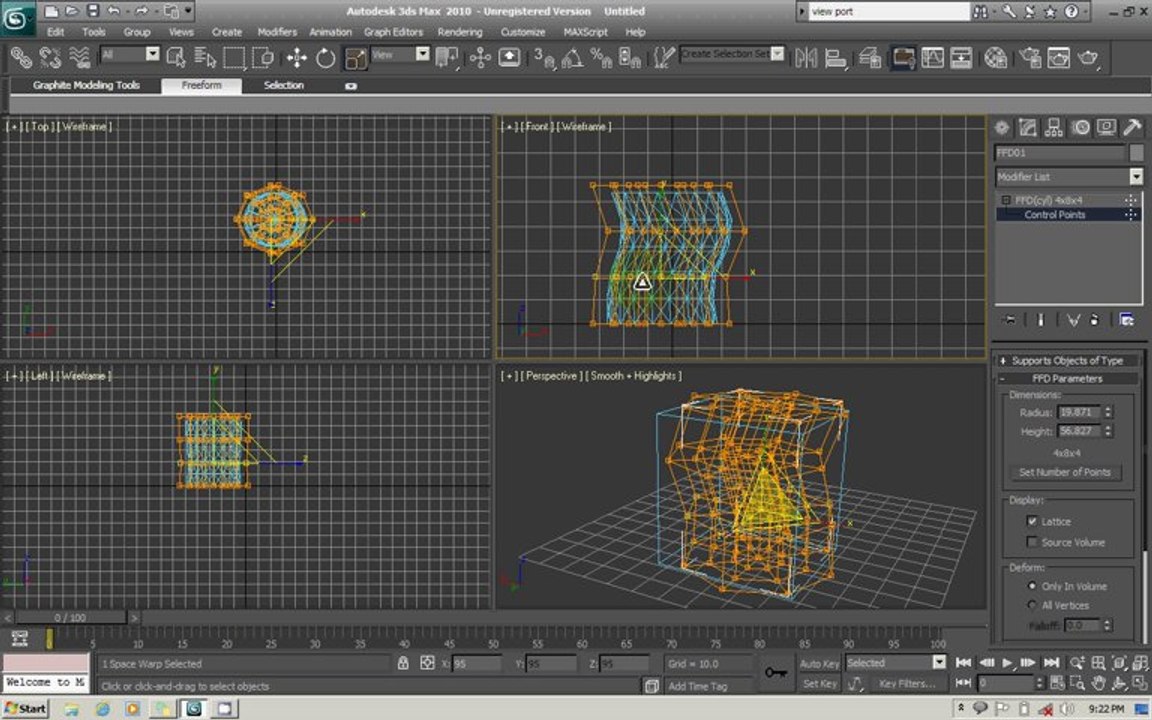
Task: Switch to the Hierarchy command panel
Action: [1054, 128]
